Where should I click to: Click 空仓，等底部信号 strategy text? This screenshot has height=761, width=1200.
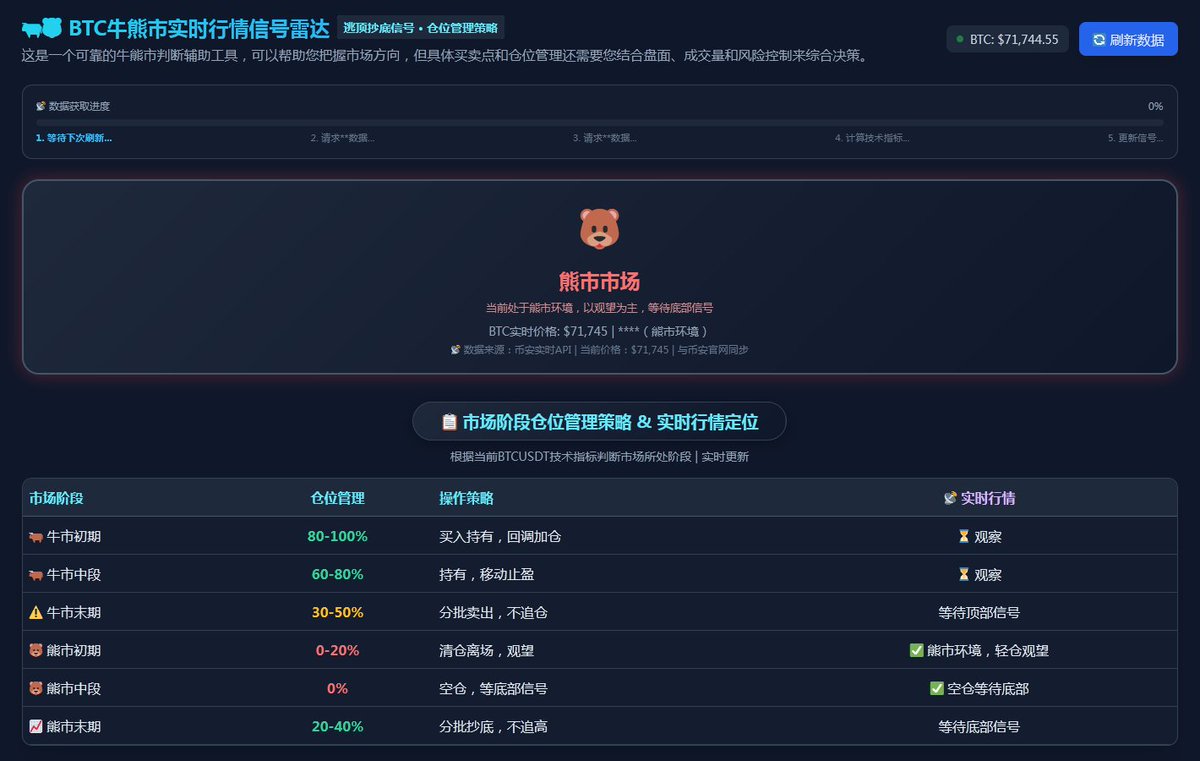pyautogui.click(x=493, y=689)
